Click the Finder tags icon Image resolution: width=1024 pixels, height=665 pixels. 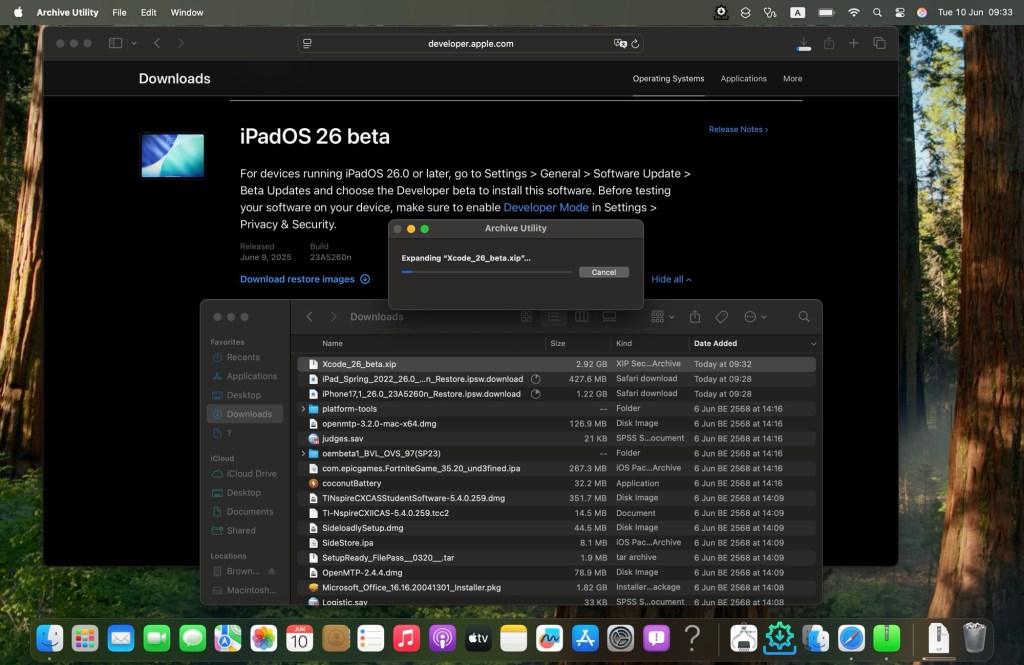pos(722,317)
